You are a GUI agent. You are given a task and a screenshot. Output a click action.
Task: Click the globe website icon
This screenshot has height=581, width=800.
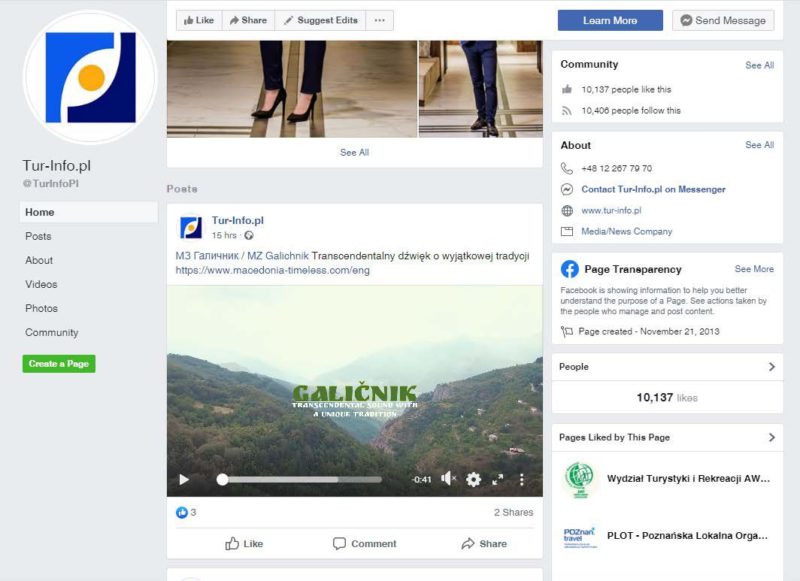pyautogui.click(x=567, y=211)
